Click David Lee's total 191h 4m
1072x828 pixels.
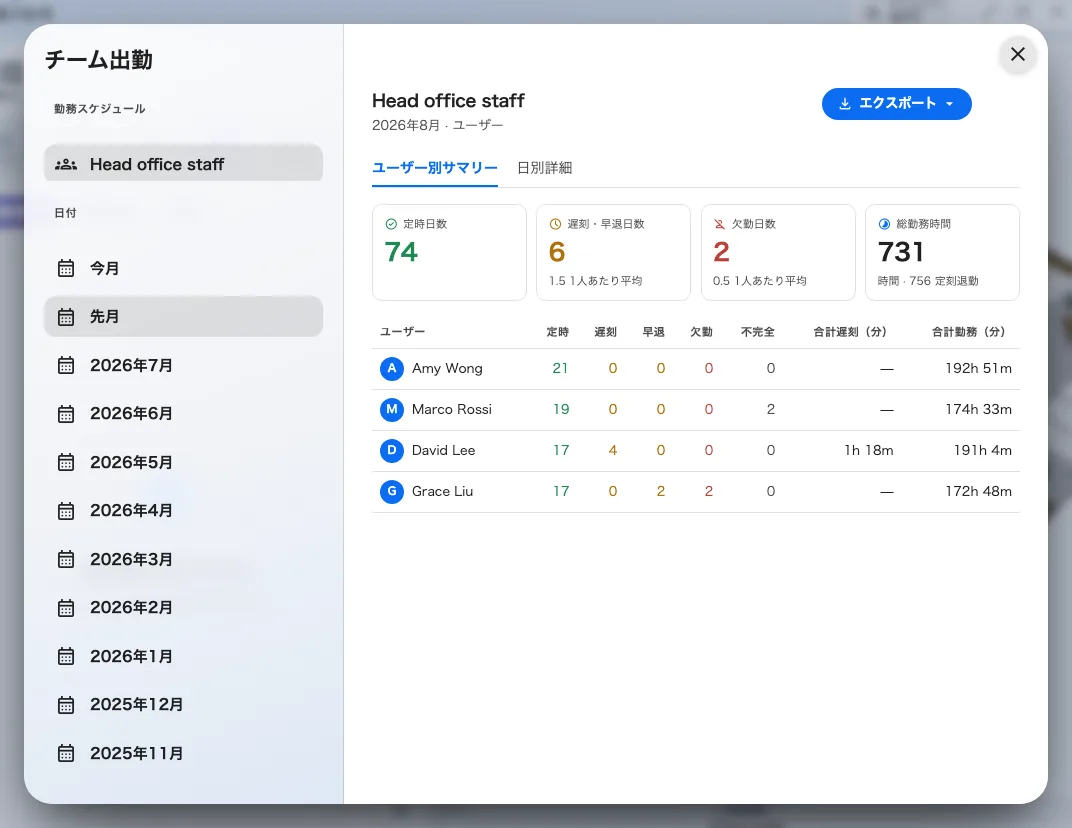(x=982, y=451)
